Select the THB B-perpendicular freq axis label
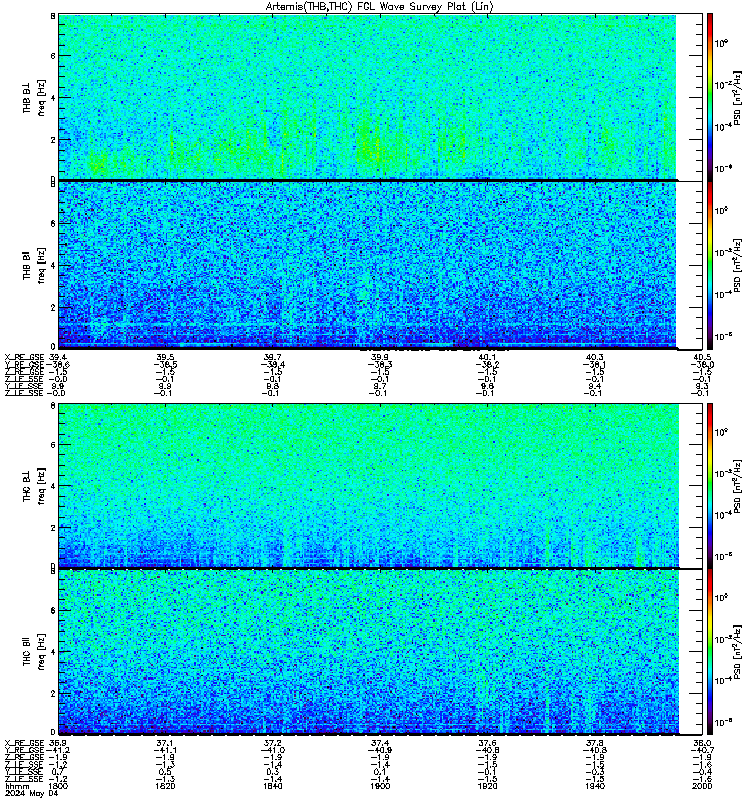The width and height of the screenshot is (750, 800). point(34,97)
